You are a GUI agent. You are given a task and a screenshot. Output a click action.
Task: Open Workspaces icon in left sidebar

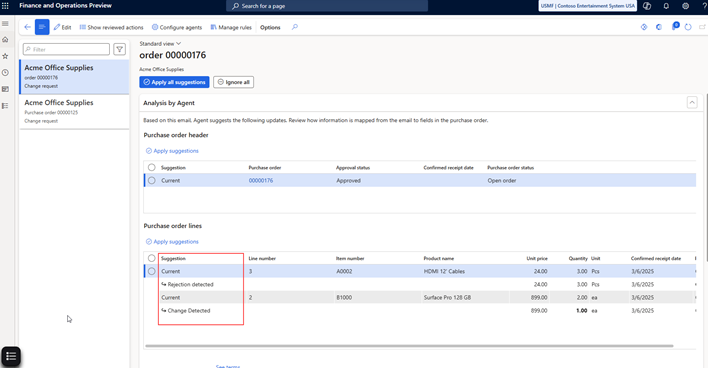[5, 89]
